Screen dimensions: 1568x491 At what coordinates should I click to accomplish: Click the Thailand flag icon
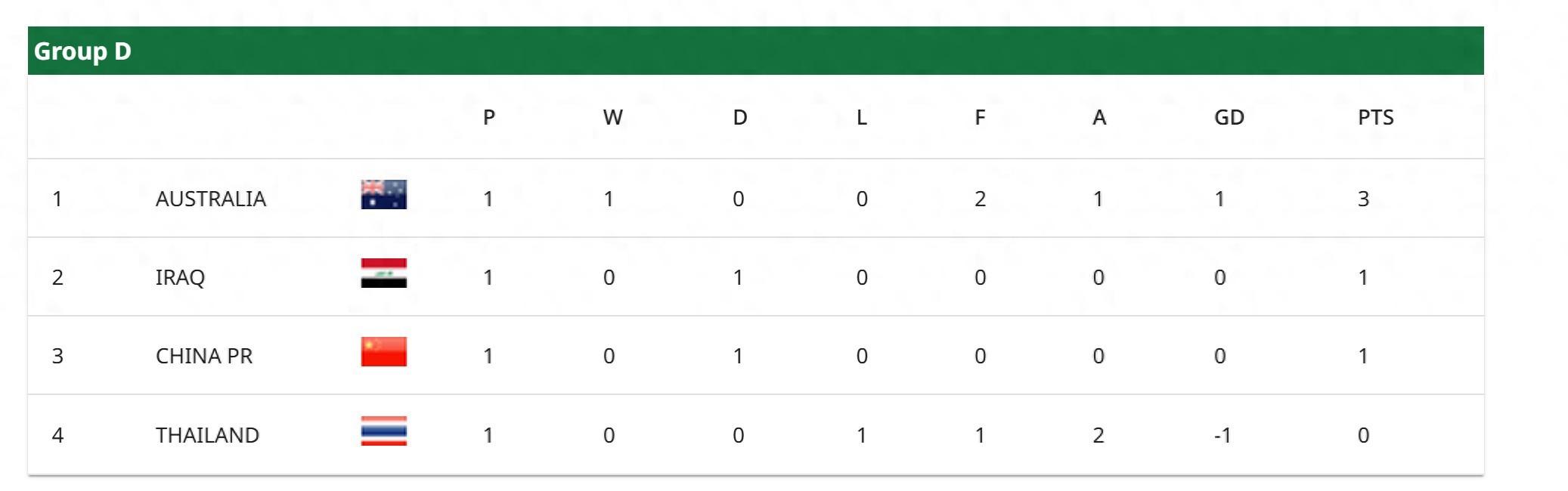(383, 431)
